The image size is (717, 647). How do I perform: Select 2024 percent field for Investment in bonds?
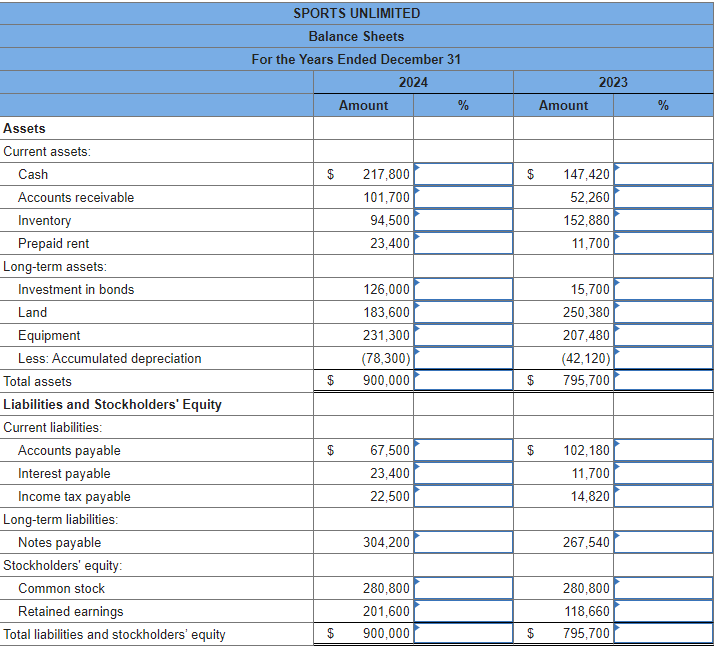(x=463, y=289)
